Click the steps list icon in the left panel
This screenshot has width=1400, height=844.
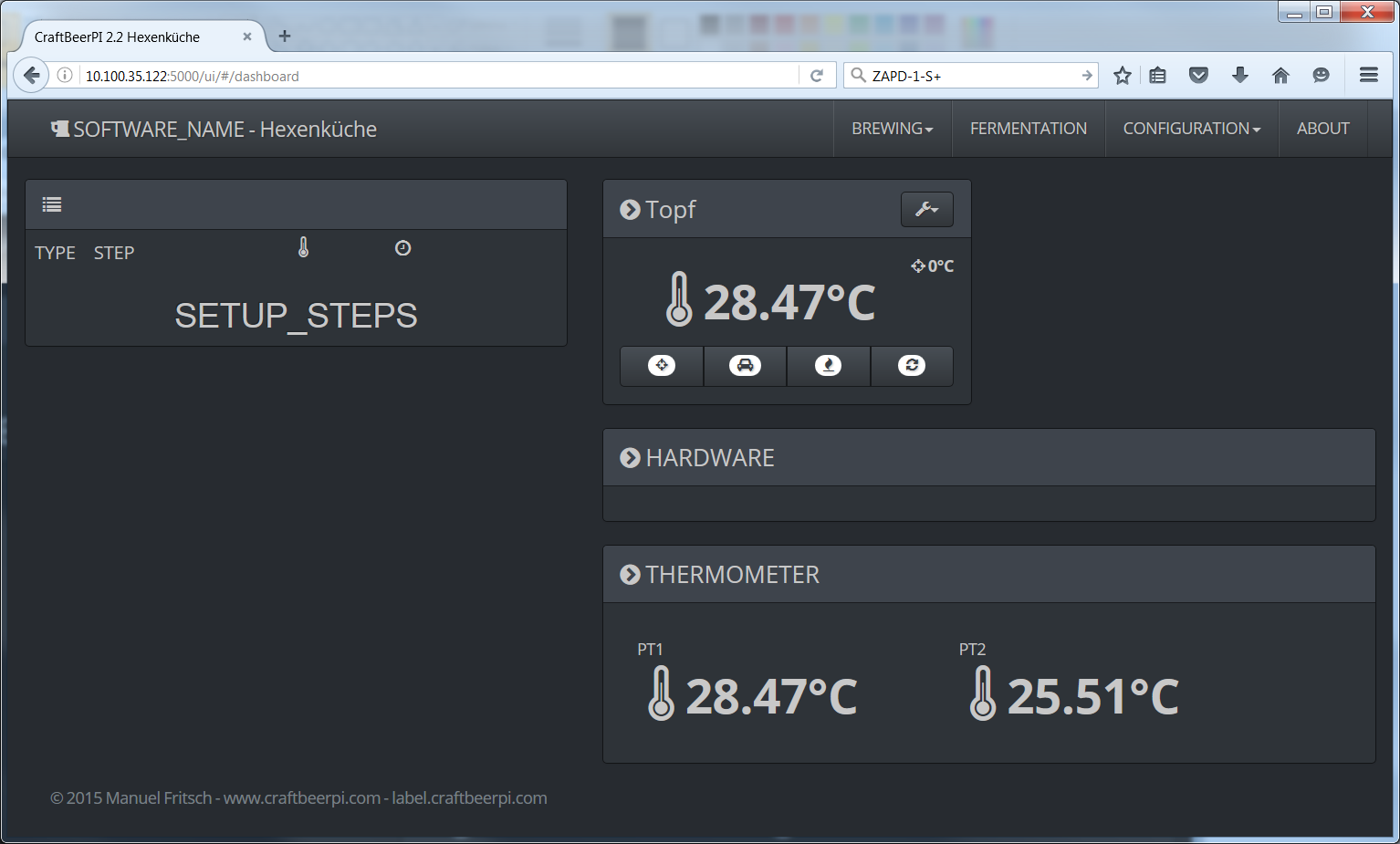pyautogui.click(x=52, y=204)
